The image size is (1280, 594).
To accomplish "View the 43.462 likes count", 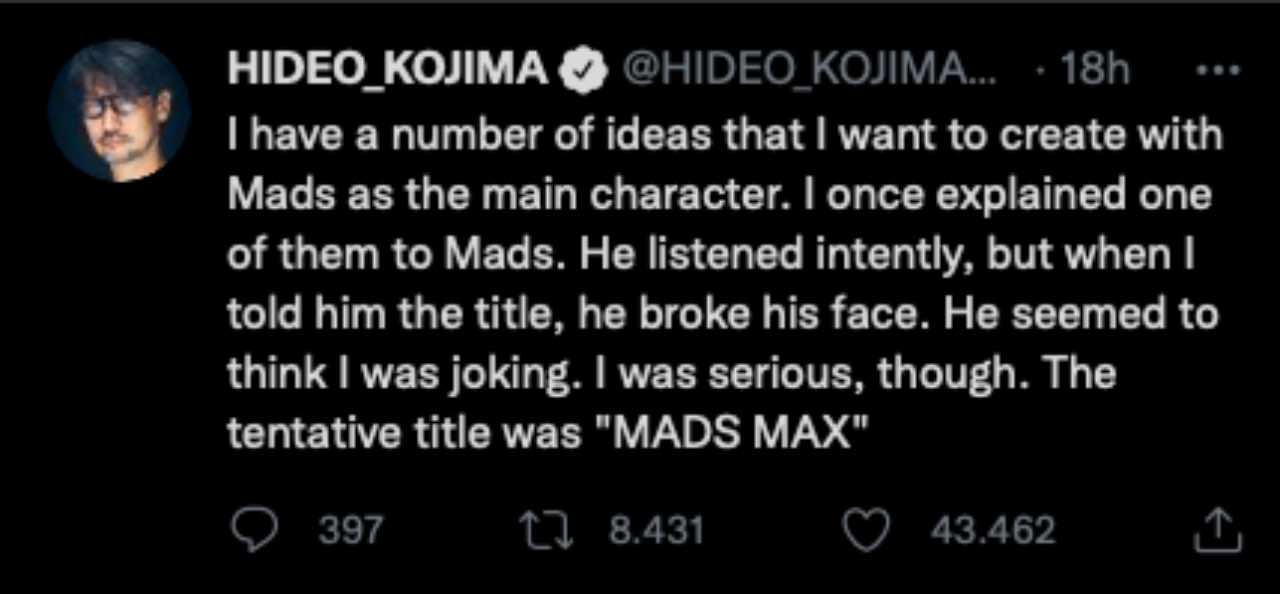I will (x=992, y=530).
